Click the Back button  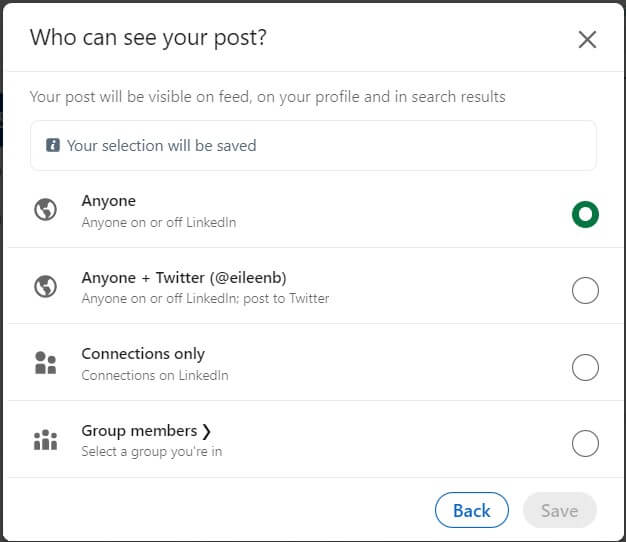471,510
